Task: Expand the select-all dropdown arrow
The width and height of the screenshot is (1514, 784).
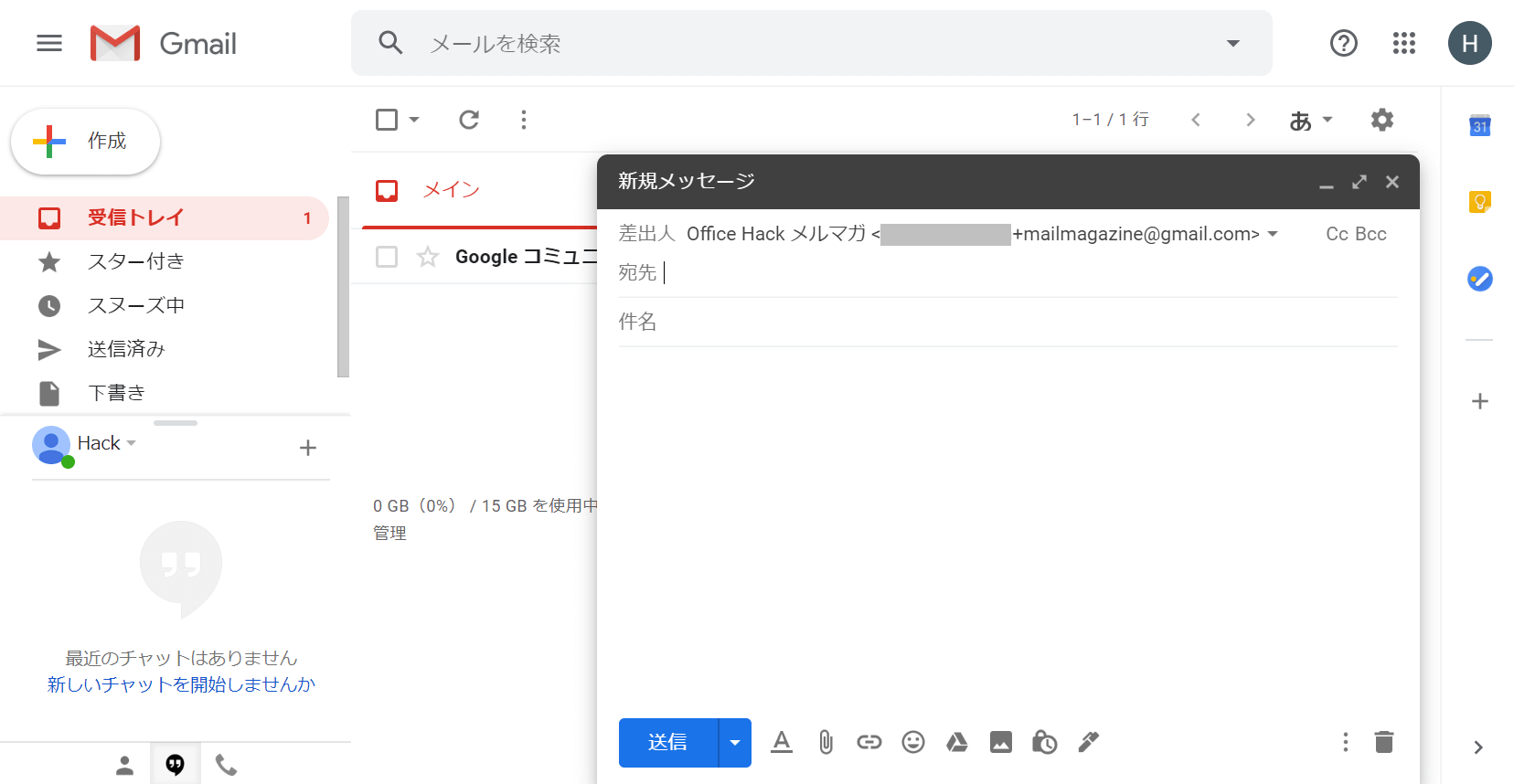Action: click(x=414, y=120)
